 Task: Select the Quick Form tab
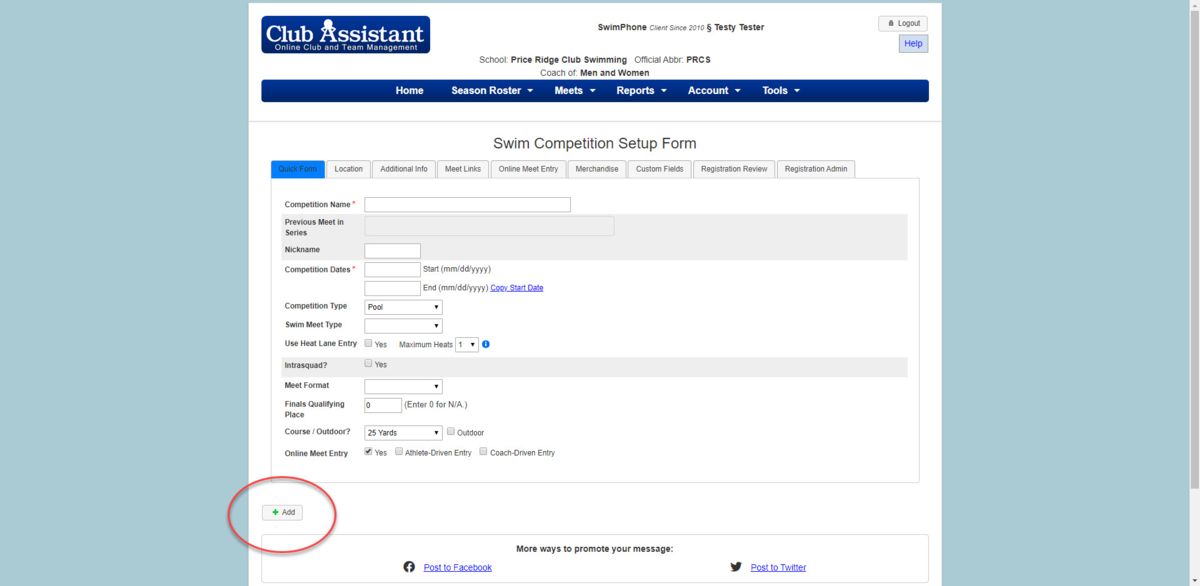point(298,169)
